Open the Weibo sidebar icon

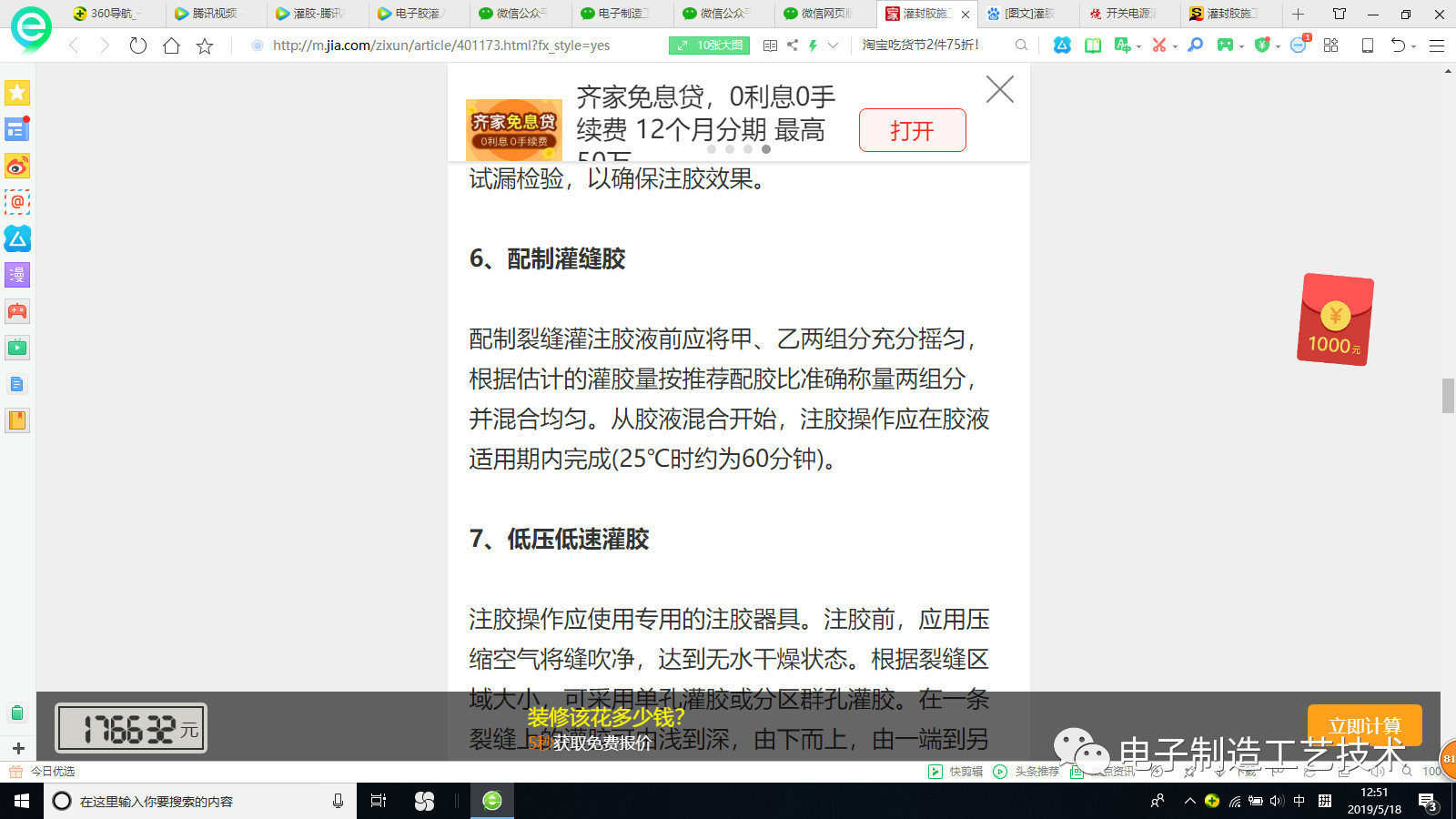17,166
